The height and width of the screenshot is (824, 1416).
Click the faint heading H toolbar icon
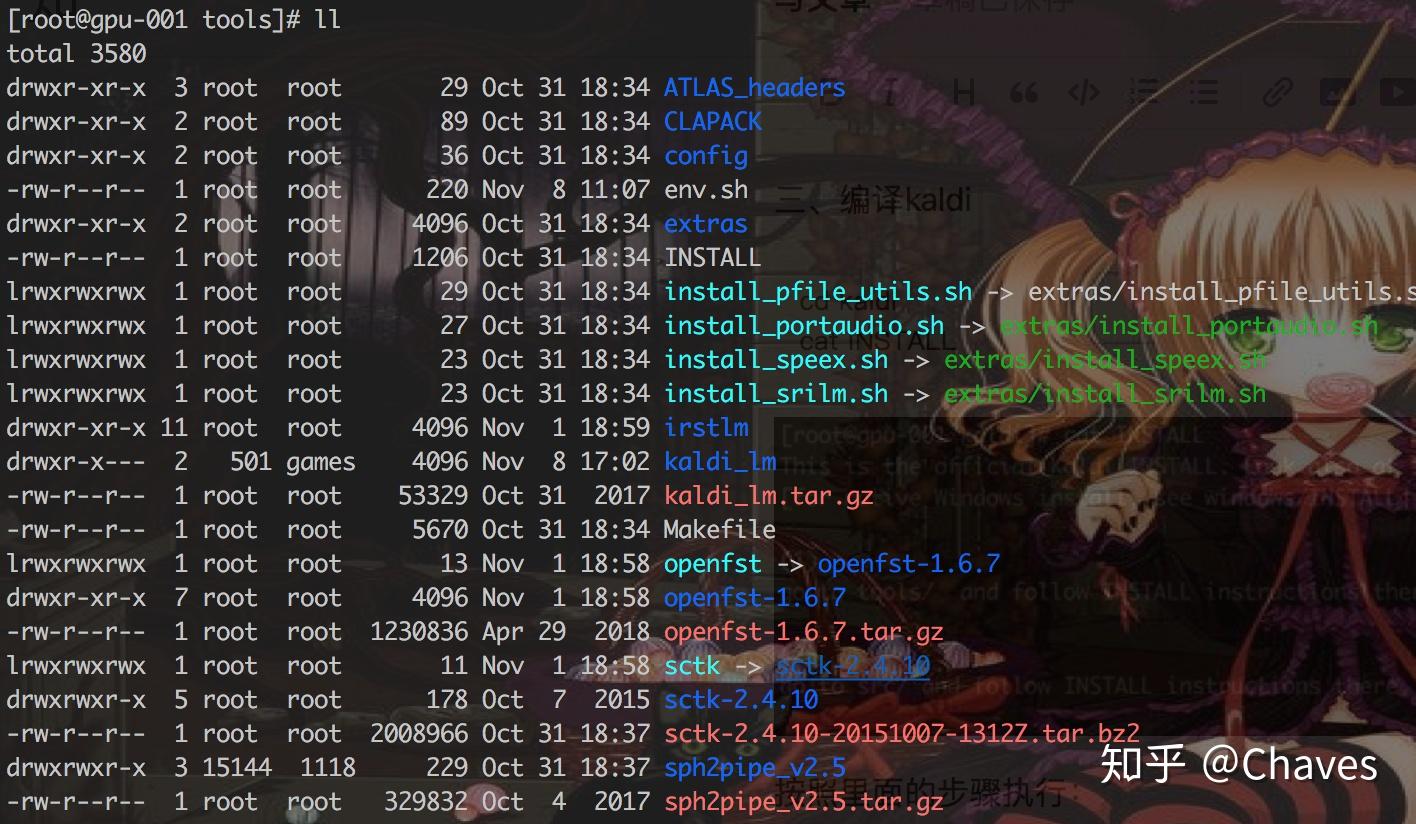[964, 94]
